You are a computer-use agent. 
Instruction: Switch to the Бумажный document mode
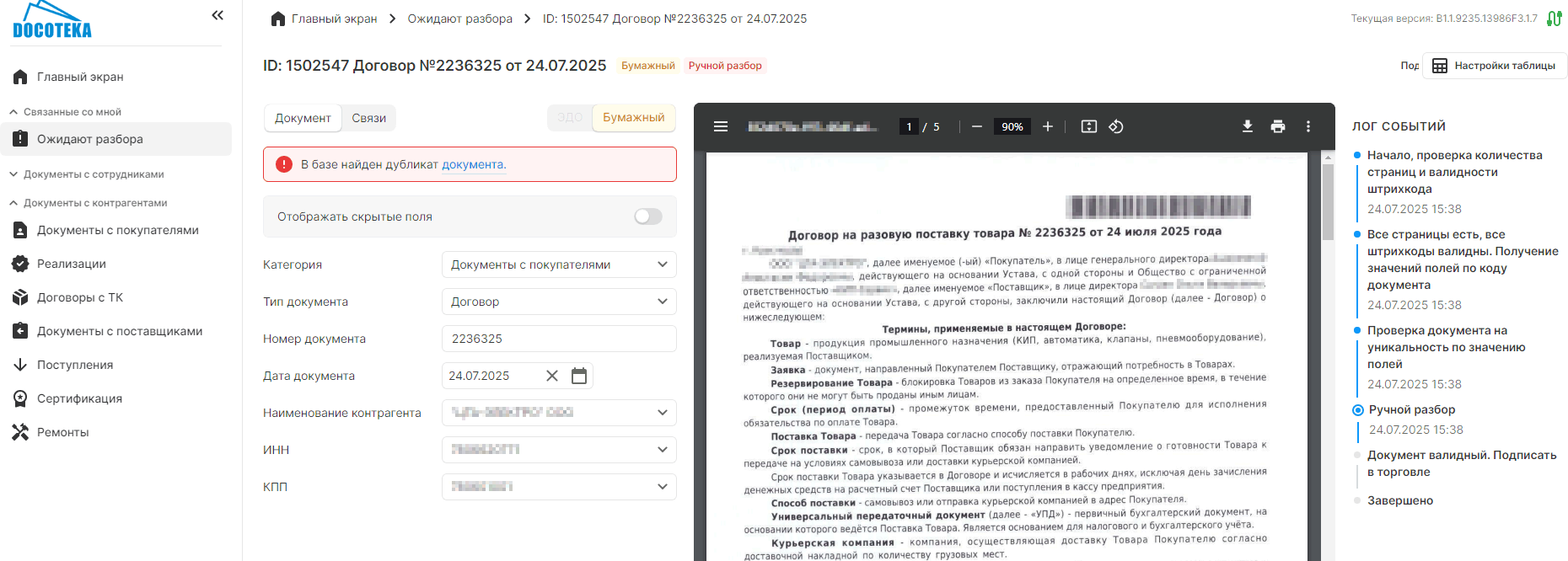click(x=633, y=118)
